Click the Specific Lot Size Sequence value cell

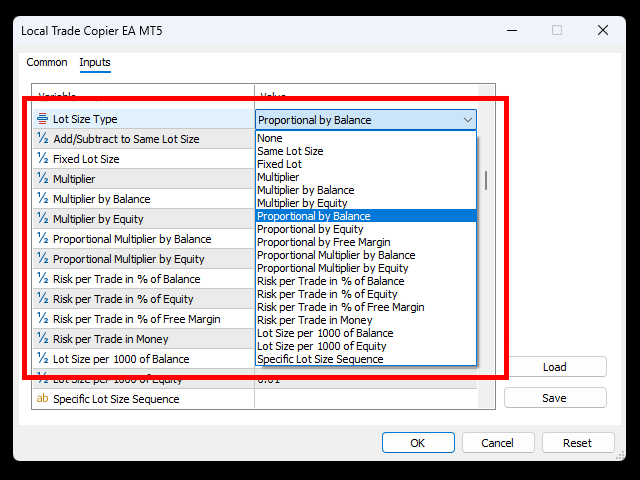coord(366,399)
